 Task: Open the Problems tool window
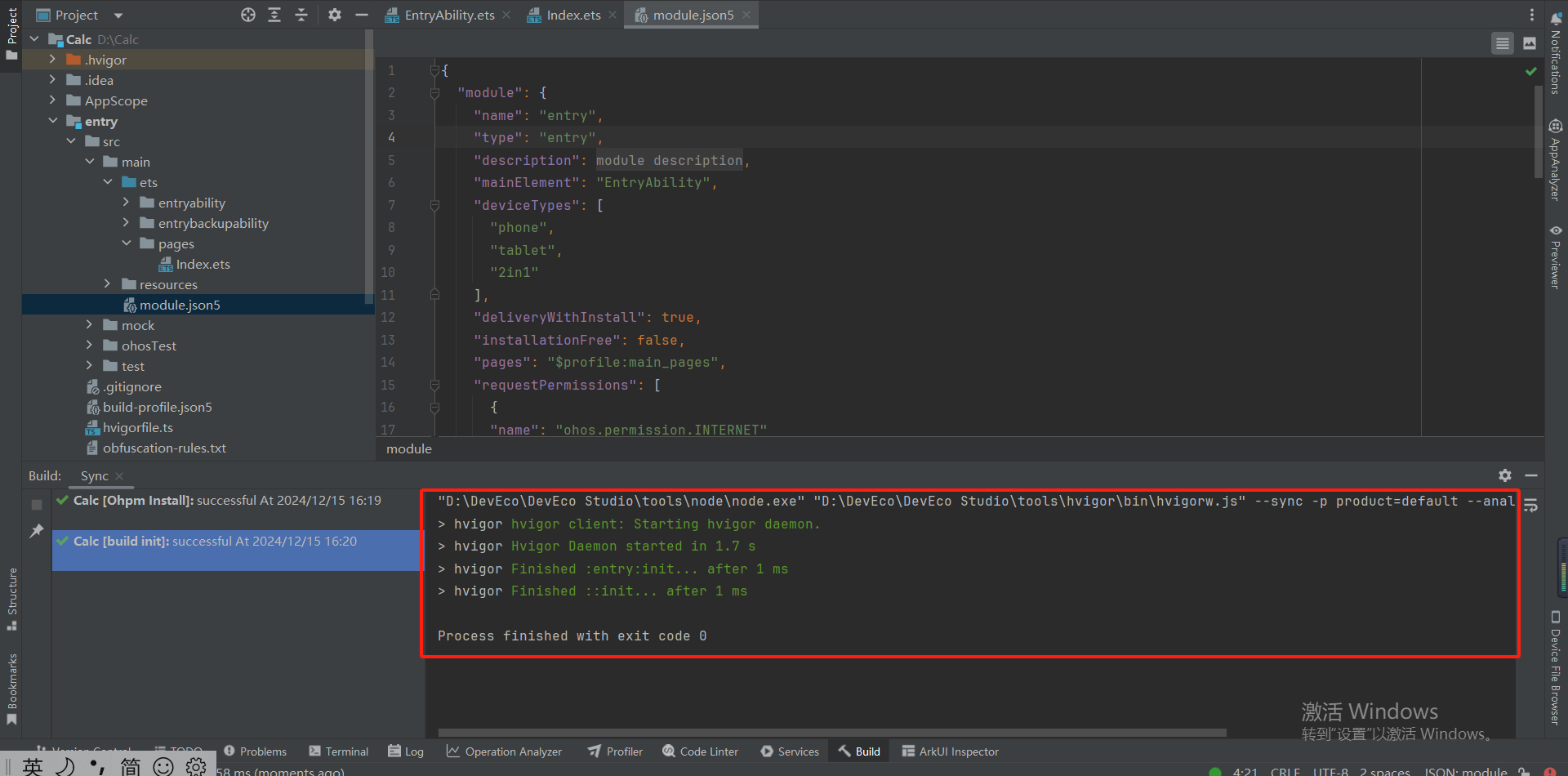click(x=255, y=751)
